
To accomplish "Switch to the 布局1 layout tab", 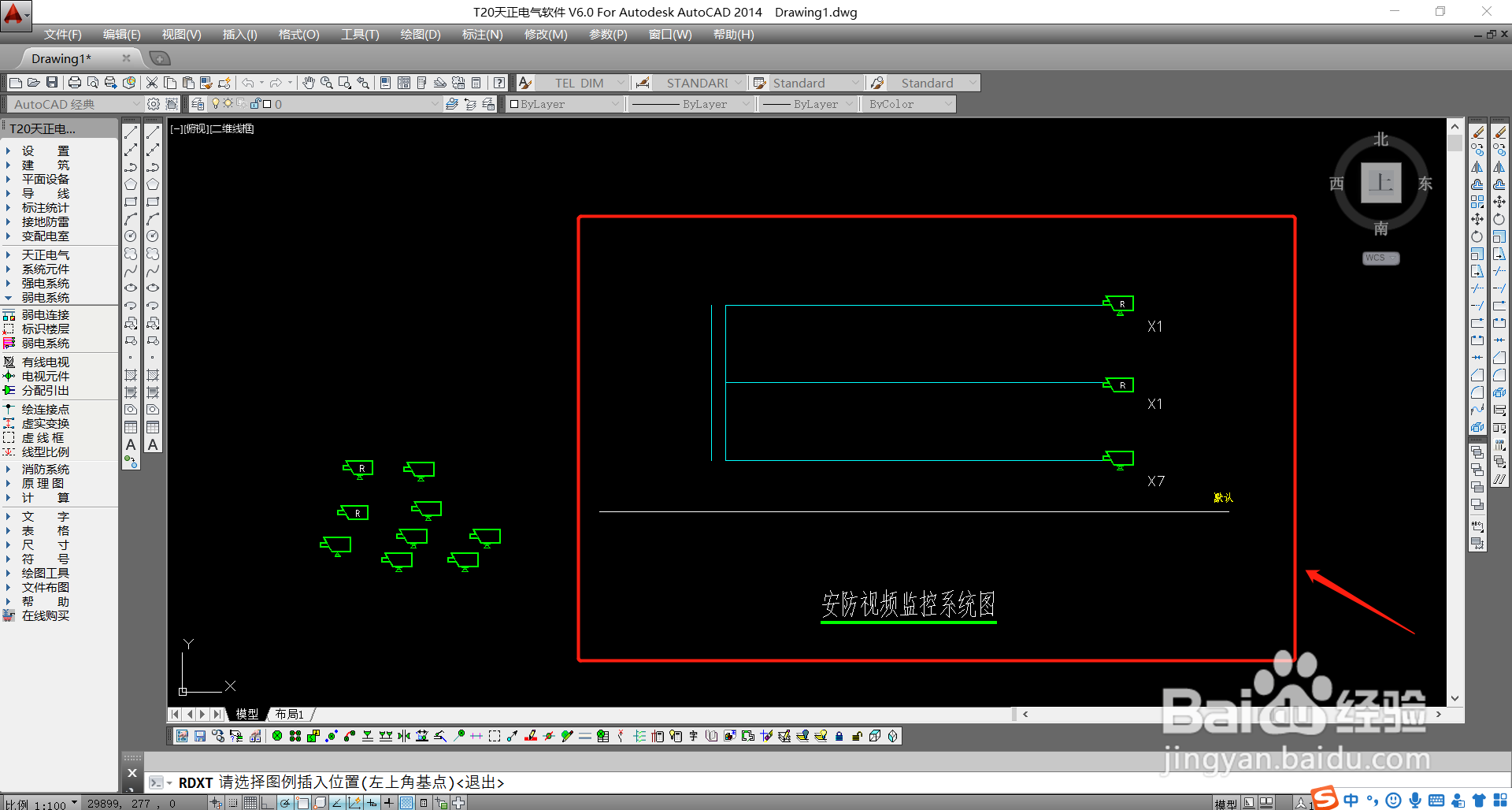I will point(290,714).
